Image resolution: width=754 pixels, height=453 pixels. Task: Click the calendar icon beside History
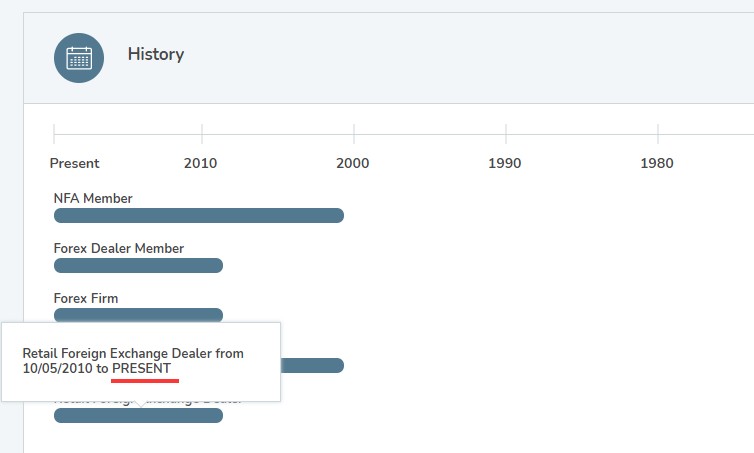point(79,57)
